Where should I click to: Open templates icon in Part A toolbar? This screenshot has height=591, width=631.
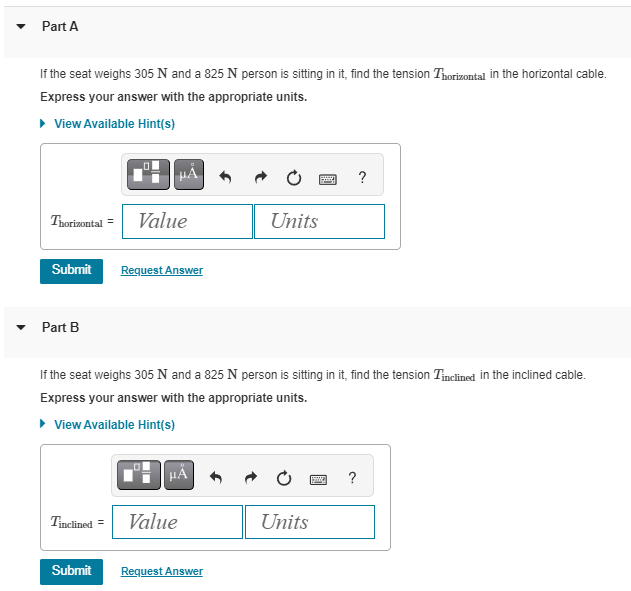(x=148, y=175)
